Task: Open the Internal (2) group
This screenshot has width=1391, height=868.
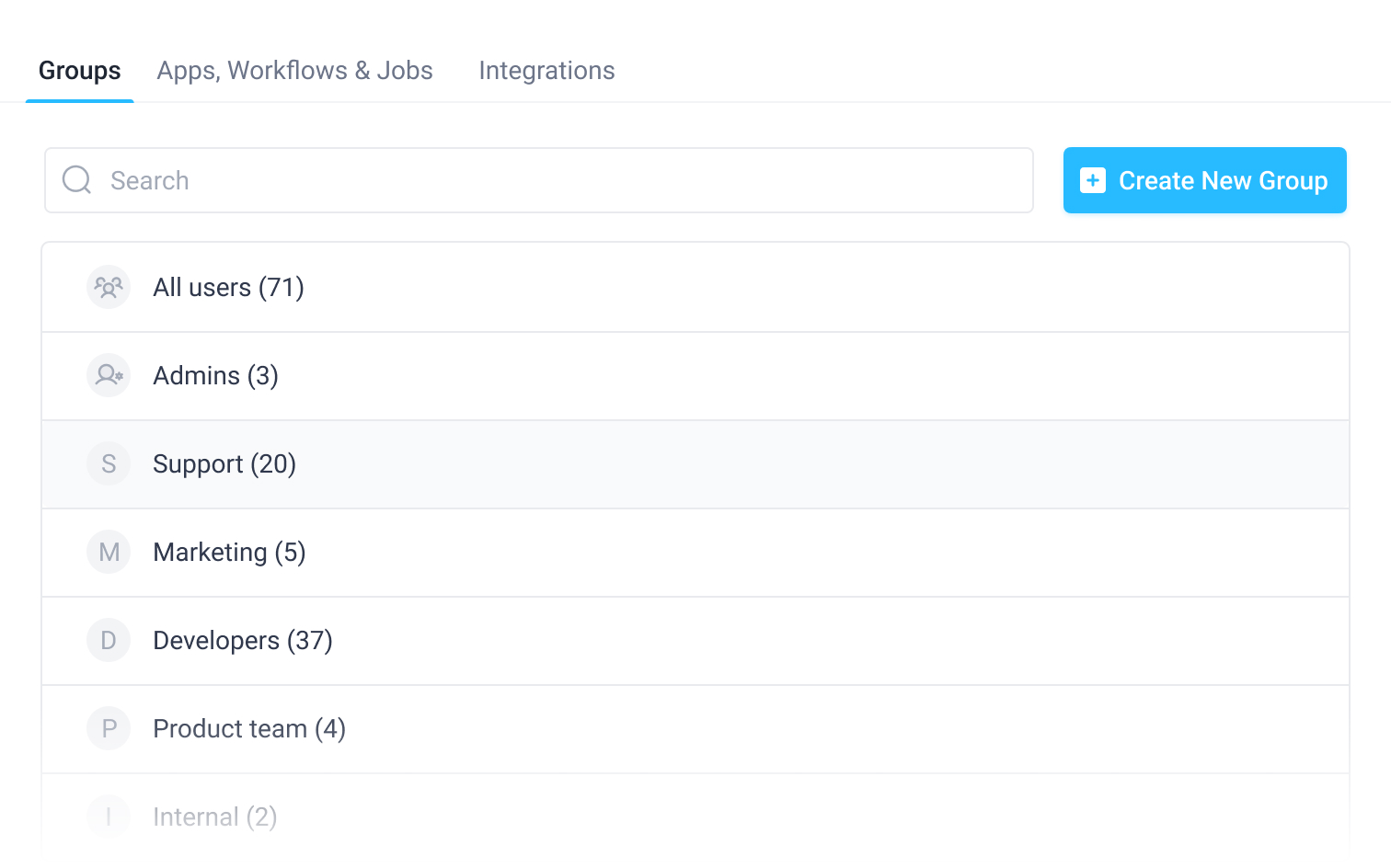Action: (214, 817)
